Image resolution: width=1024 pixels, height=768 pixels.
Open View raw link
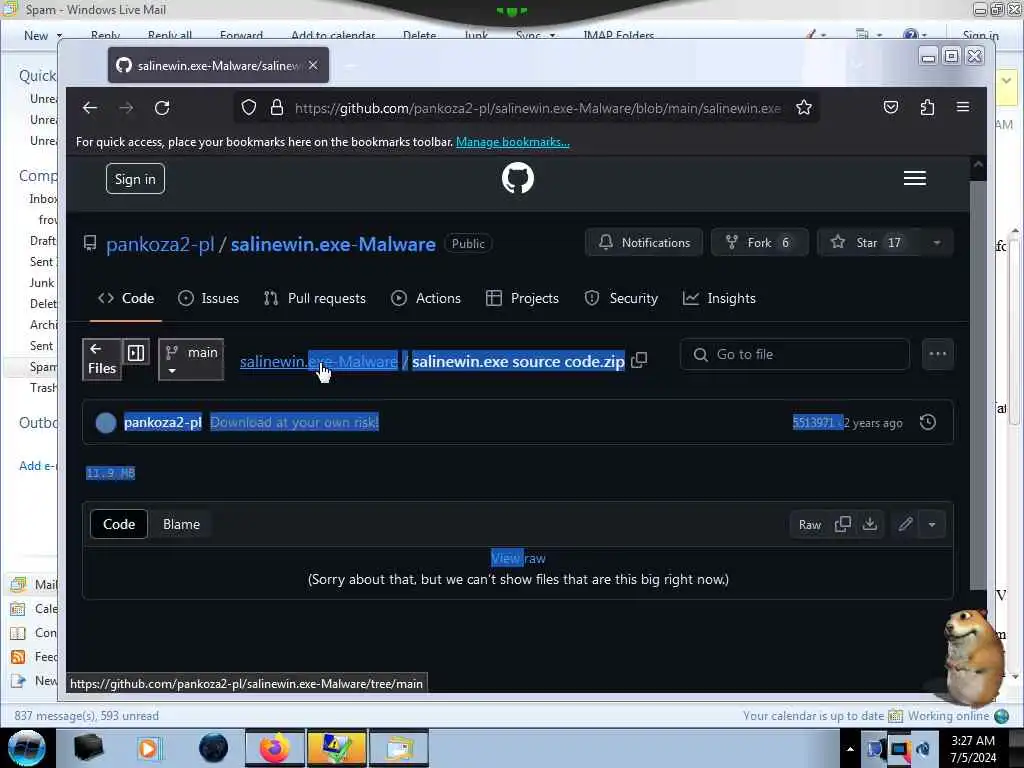pyautogui.click(x=518, y=558)
